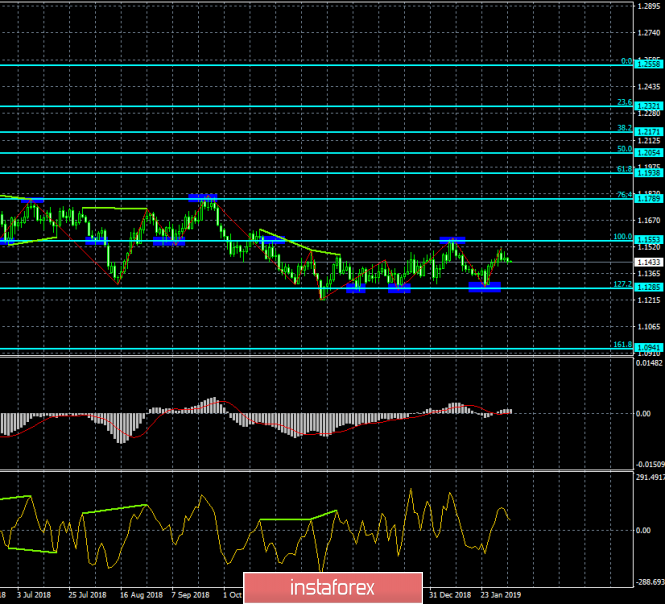Select the 50.0 Fibonacci price tag 1.2054

click(649, 153)
